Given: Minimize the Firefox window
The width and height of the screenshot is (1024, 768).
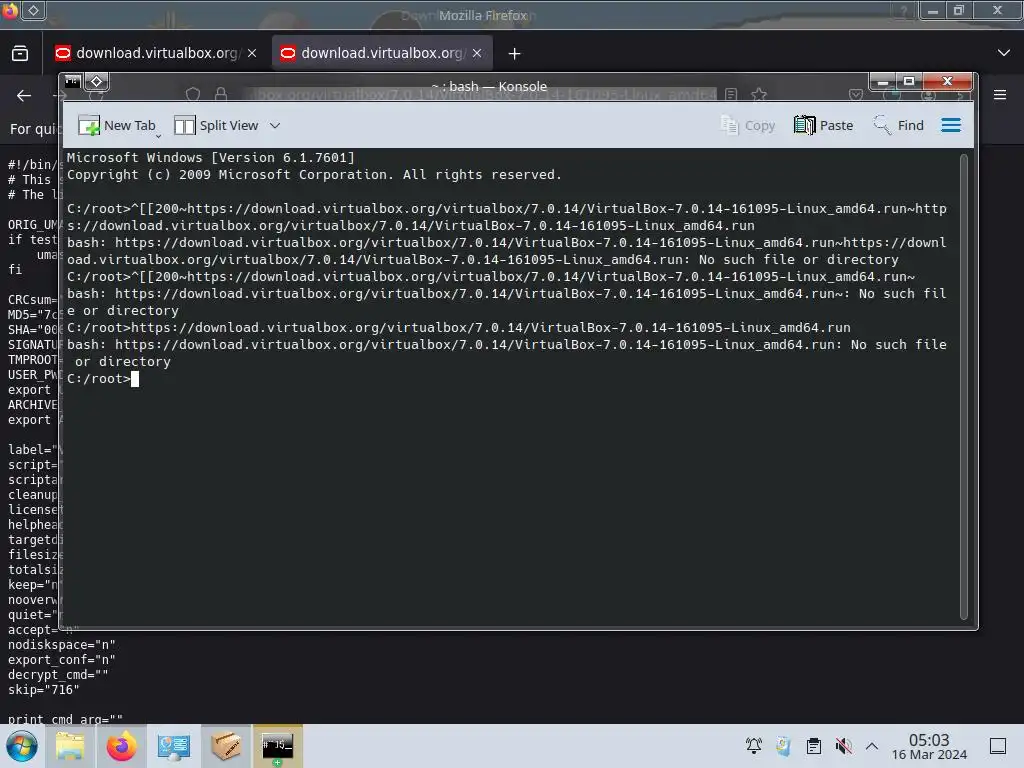Looking at the screenshot, I should [x=933, y=10].
